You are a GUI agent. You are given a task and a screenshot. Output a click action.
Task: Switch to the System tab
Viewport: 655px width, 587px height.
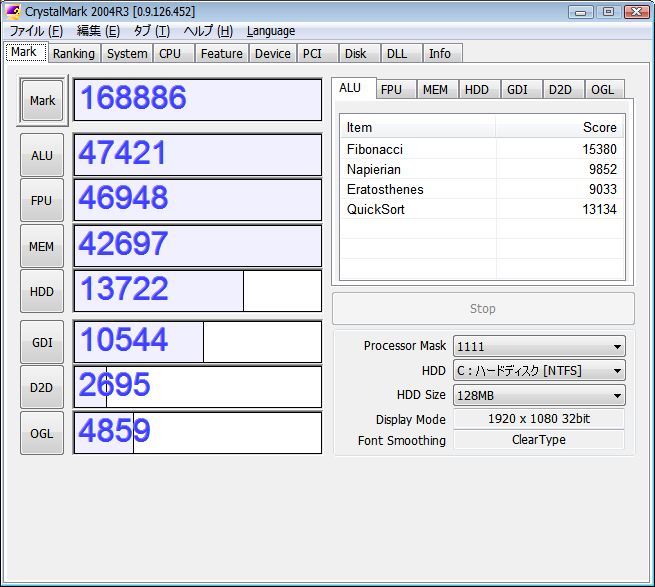(127, 53)
